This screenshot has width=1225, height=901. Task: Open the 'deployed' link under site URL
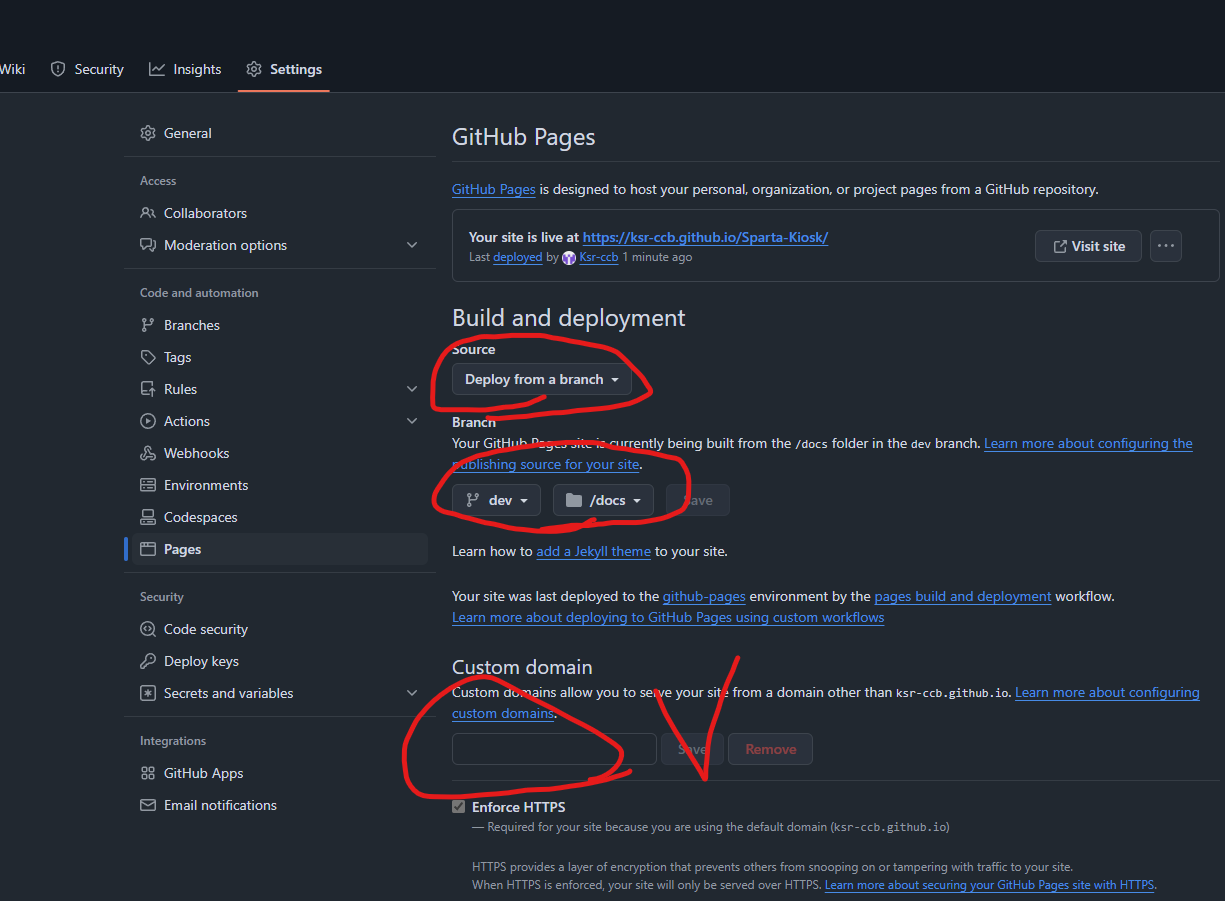coord(518,257)
